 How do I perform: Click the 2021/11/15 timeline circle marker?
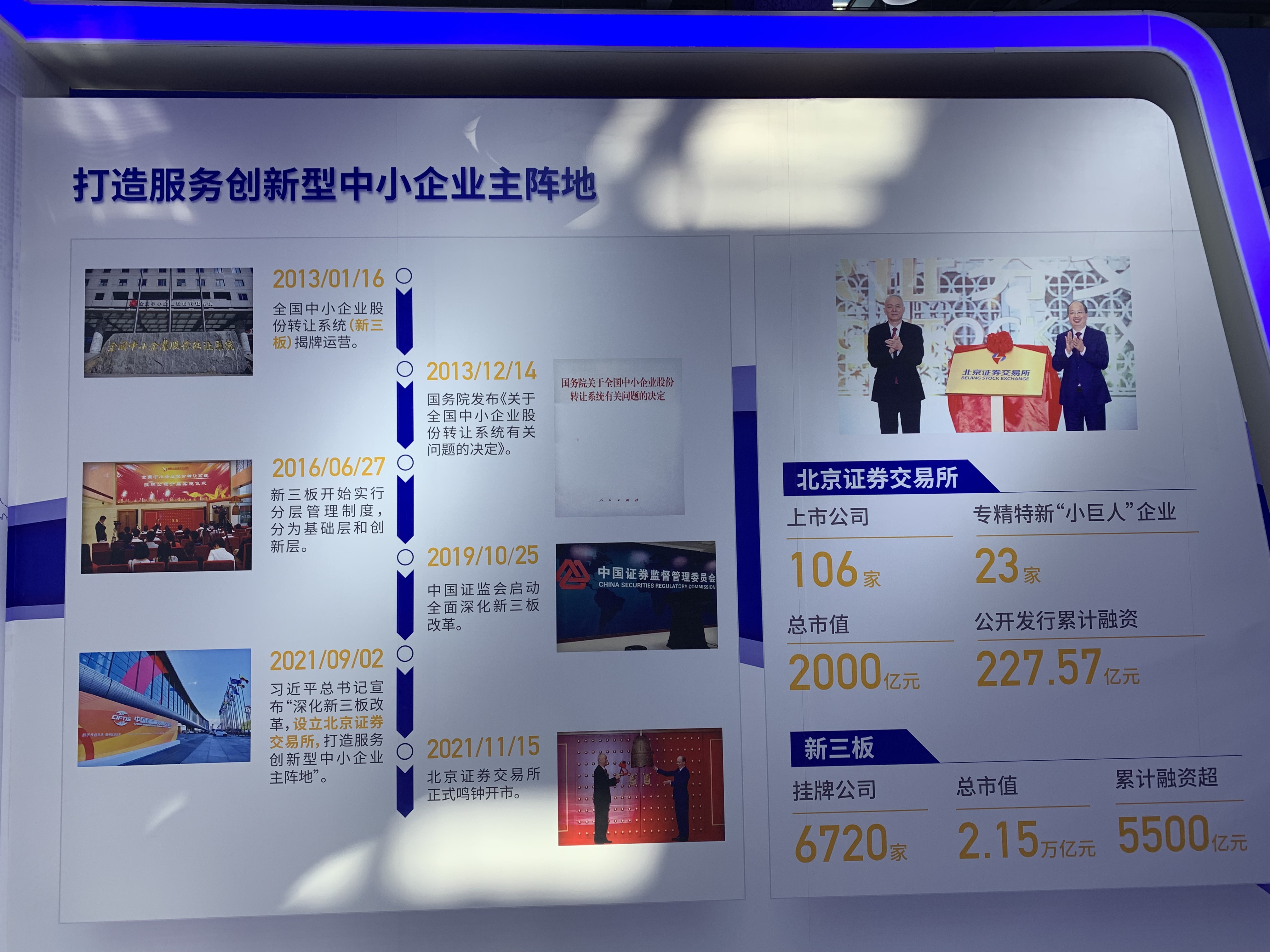(405, 751)
